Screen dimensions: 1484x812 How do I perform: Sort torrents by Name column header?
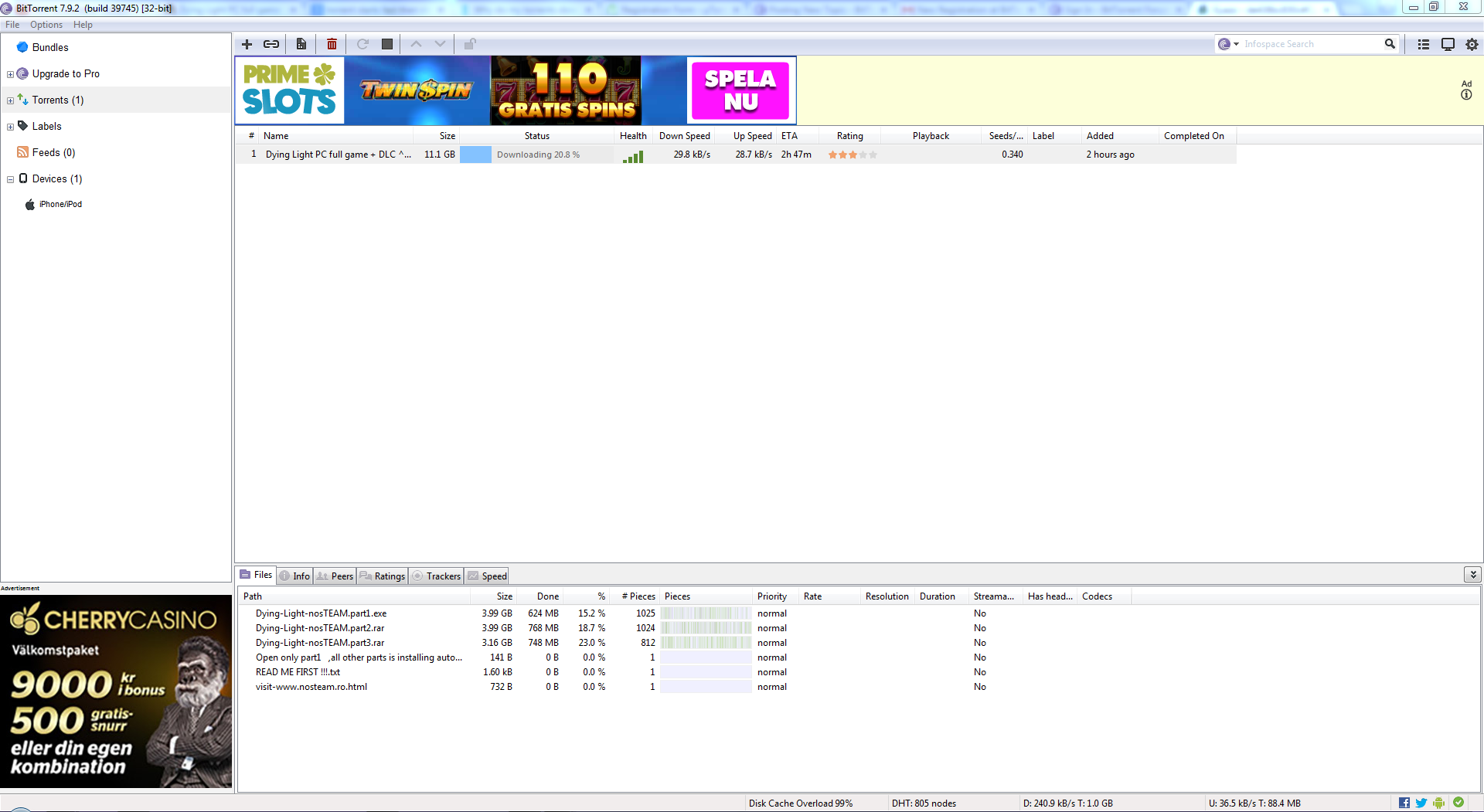pos(336,136)
